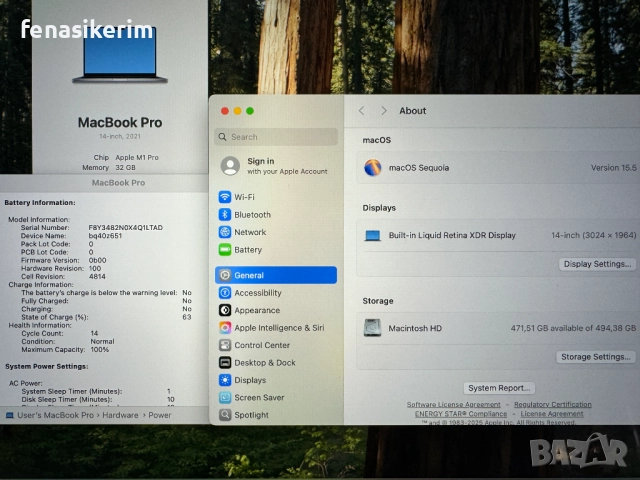The image size is (640, 480).
Task: Open the Battery icon in sidebar
Action: (224, 249)
